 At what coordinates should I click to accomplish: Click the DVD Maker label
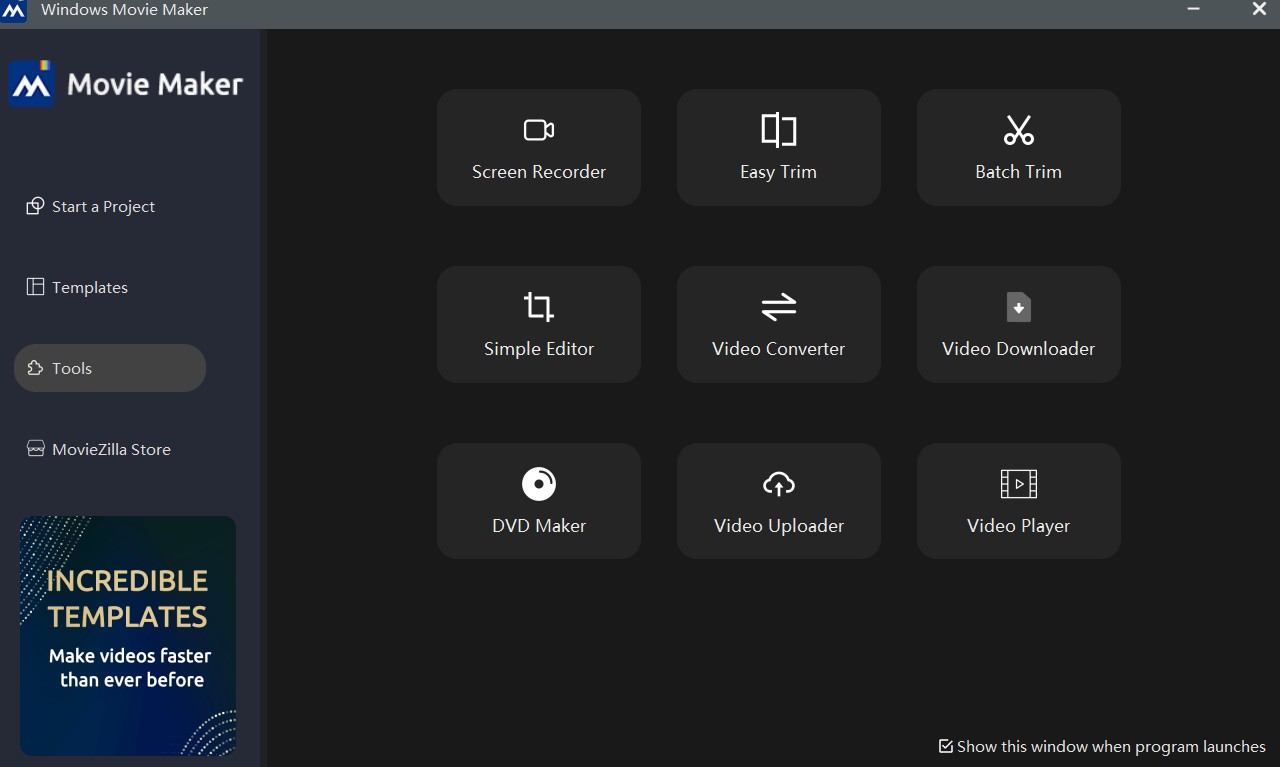pos(539,526)
